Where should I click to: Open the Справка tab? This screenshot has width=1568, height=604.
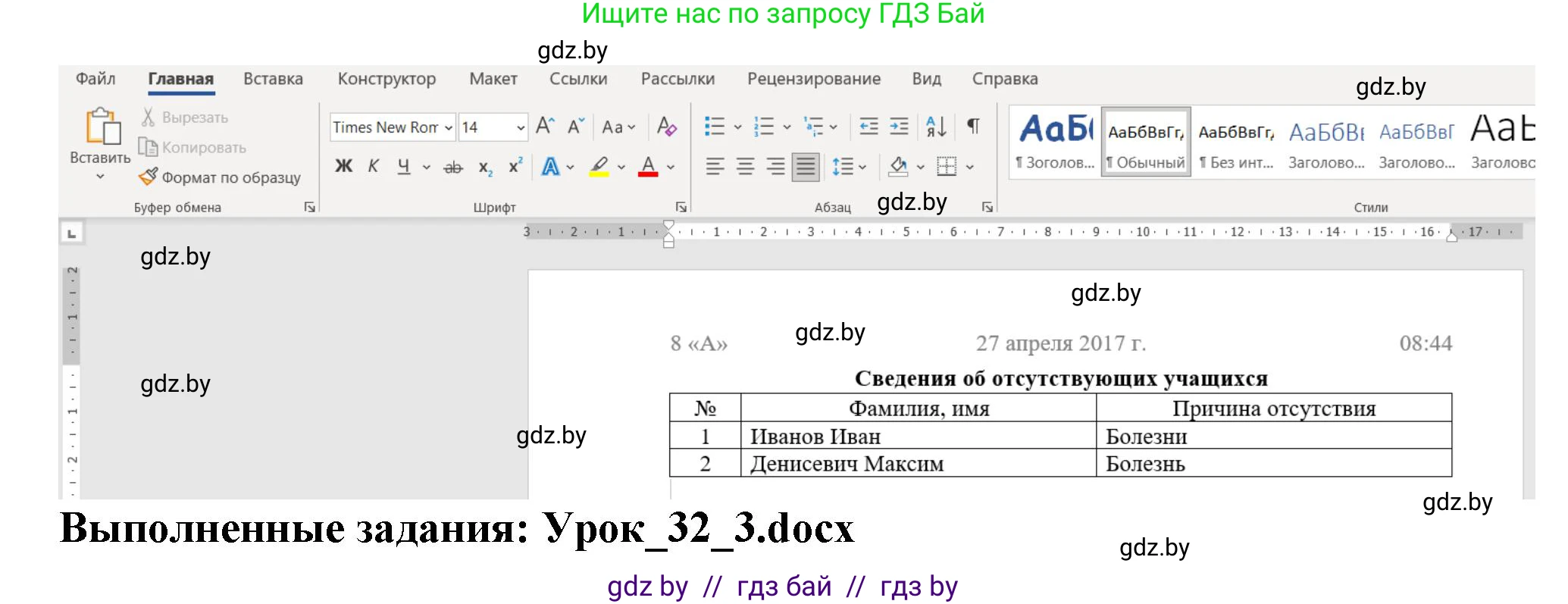coord(1005,79)
